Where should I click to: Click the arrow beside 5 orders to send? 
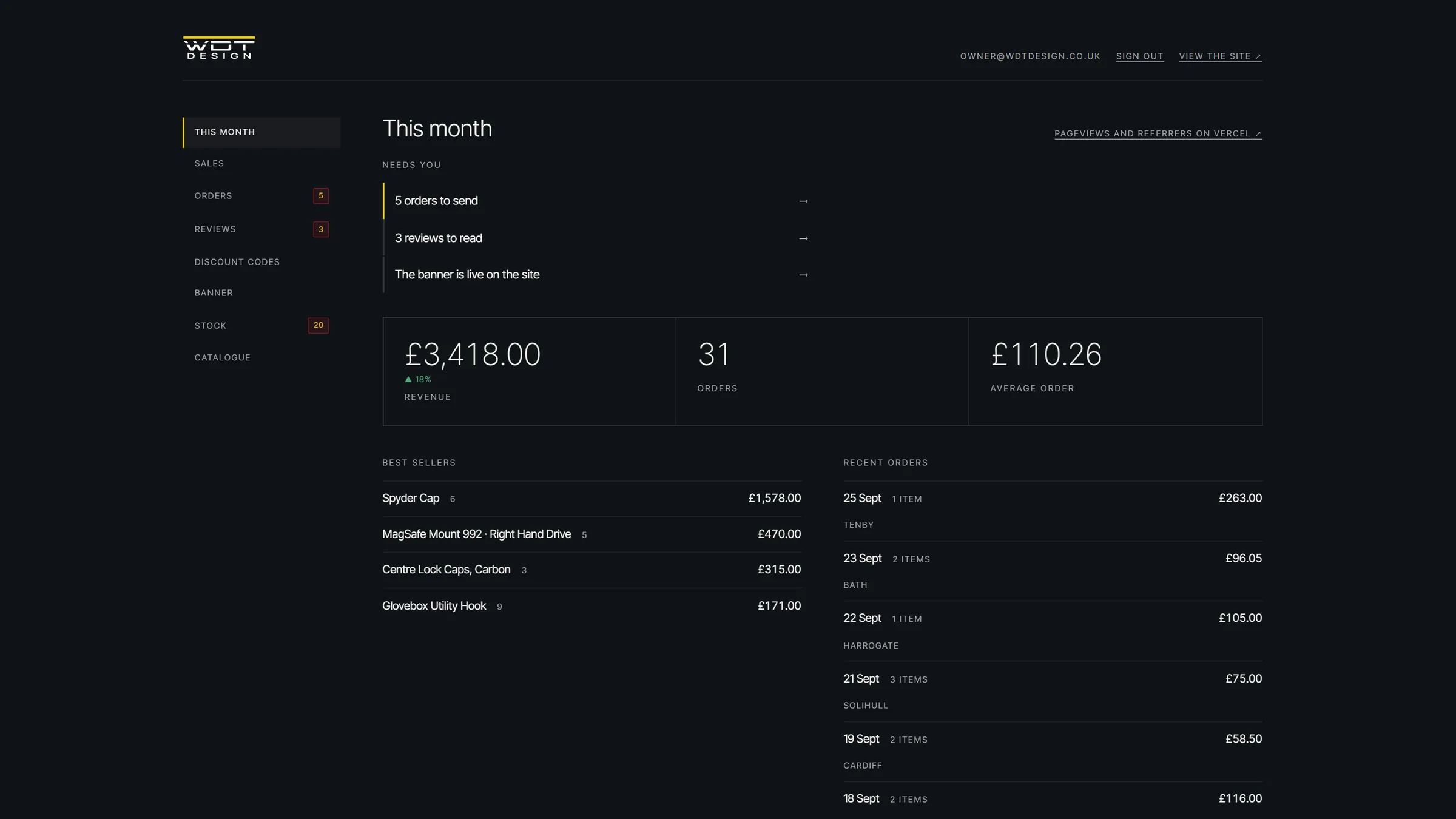pos(803,201)
